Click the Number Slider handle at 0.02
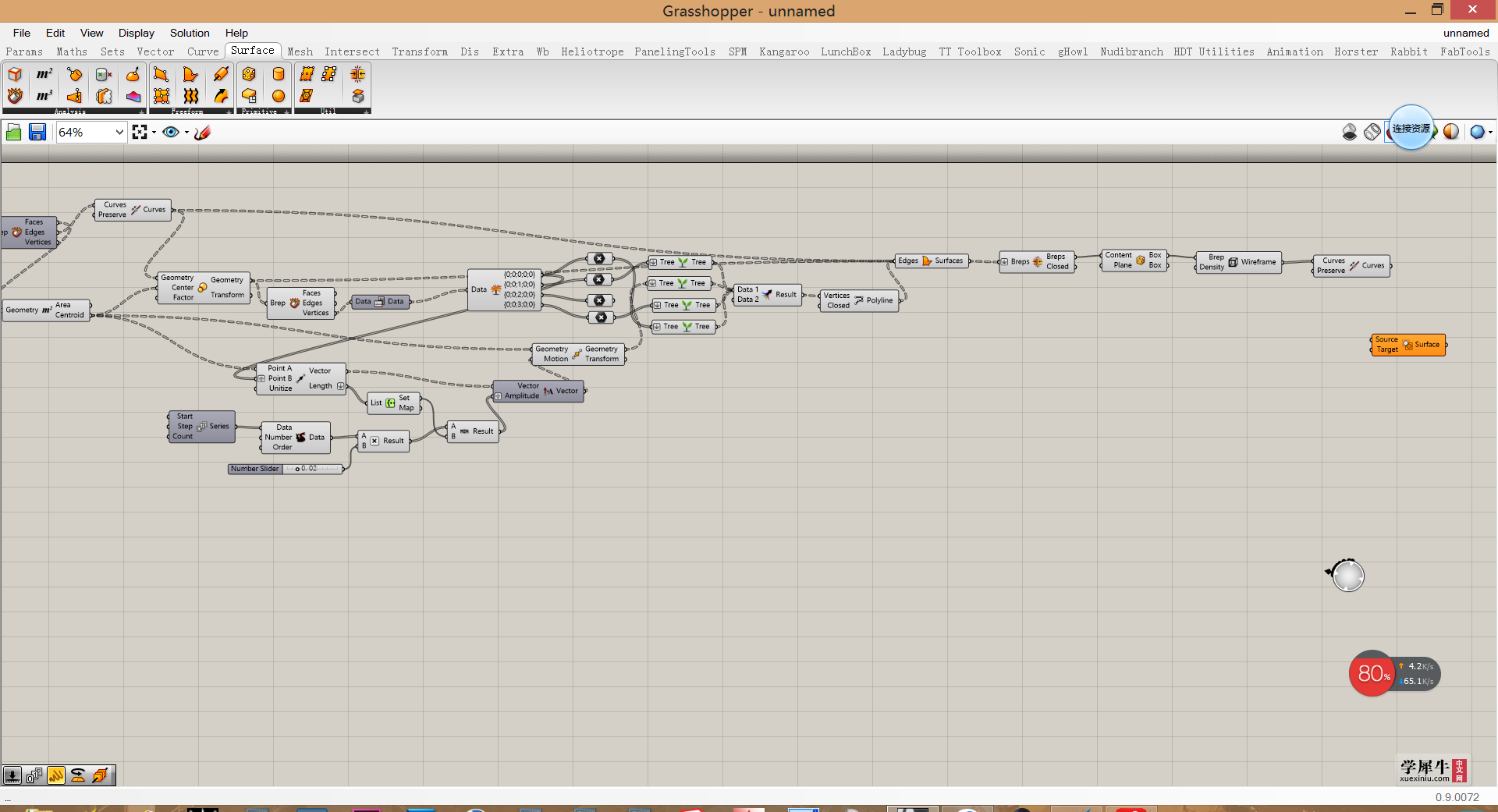The height and width of the screenshot is (812, 1498). tap(297, 469)
